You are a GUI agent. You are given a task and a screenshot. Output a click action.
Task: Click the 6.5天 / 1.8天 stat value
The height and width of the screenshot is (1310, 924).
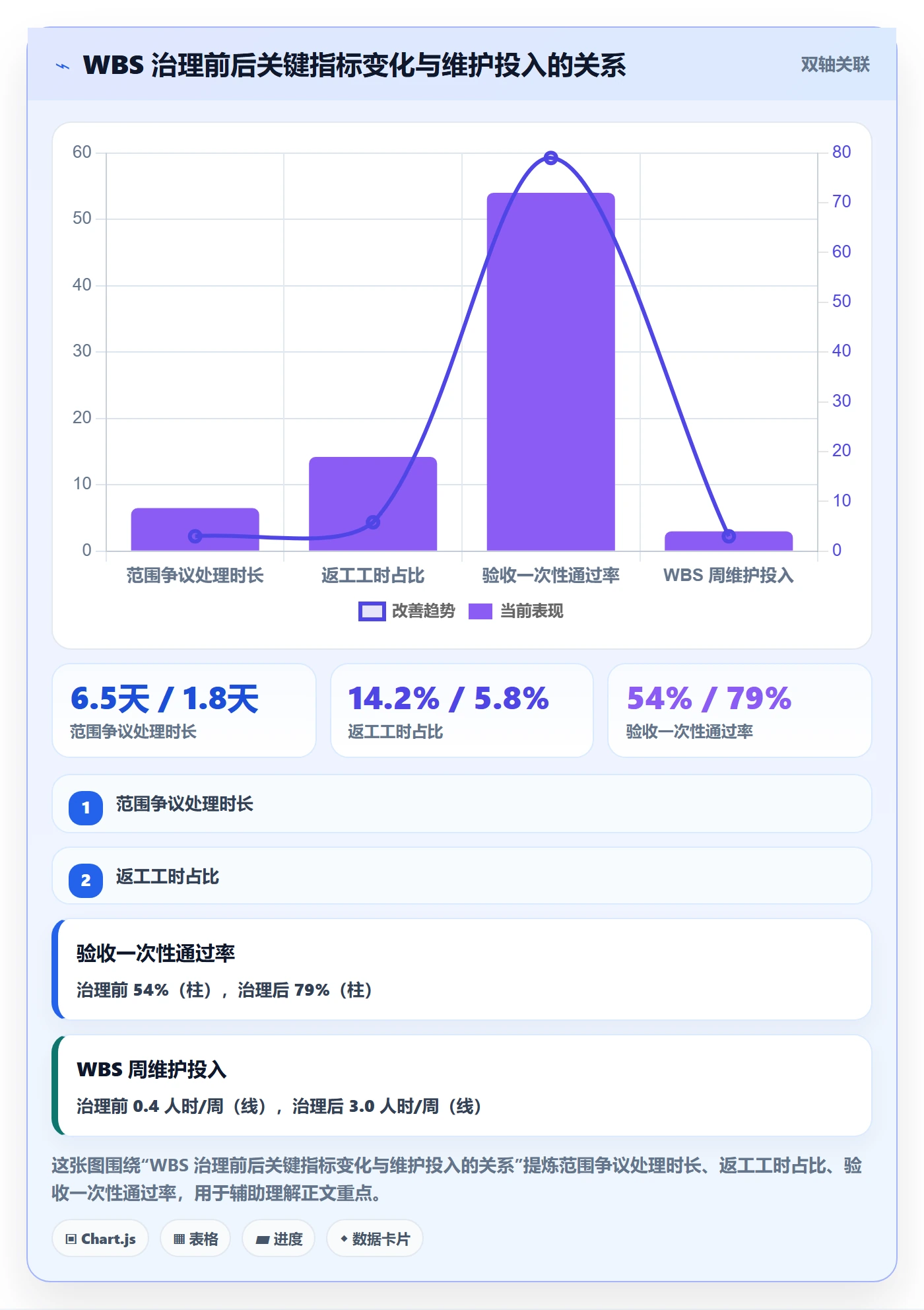click(164, 699)
